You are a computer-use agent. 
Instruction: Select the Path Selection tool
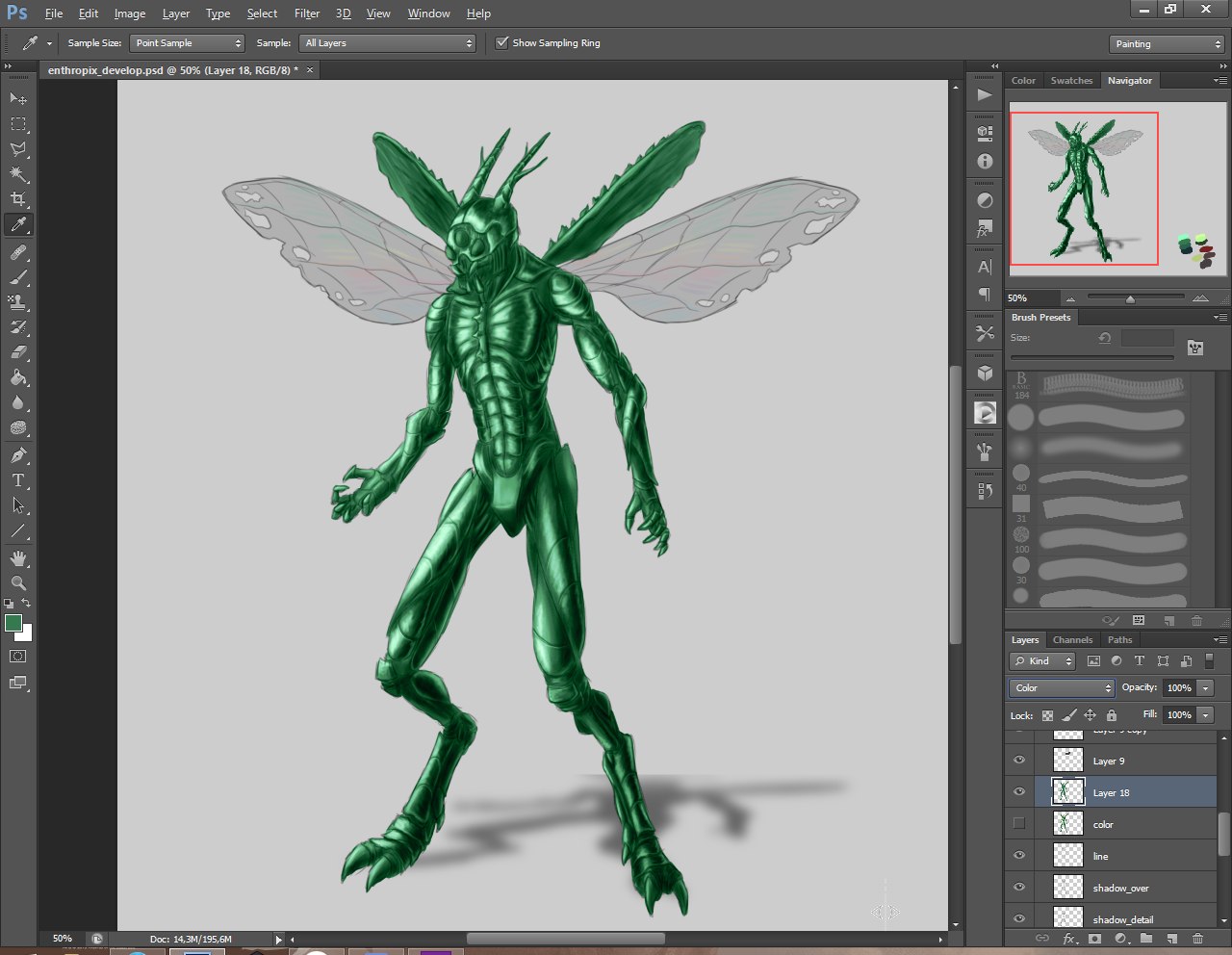click(18, 505)
